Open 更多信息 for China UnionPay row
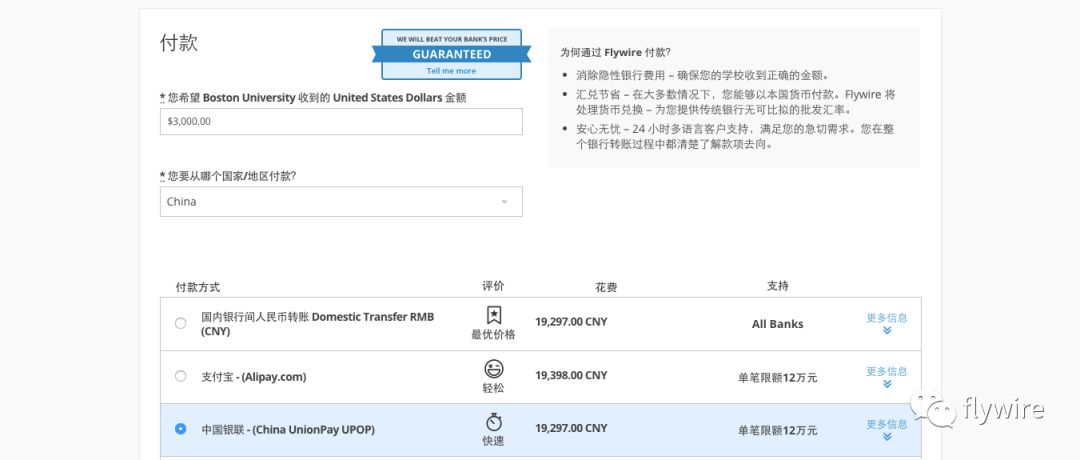This screenshot has width=1080, height=460. coord(886,424)
